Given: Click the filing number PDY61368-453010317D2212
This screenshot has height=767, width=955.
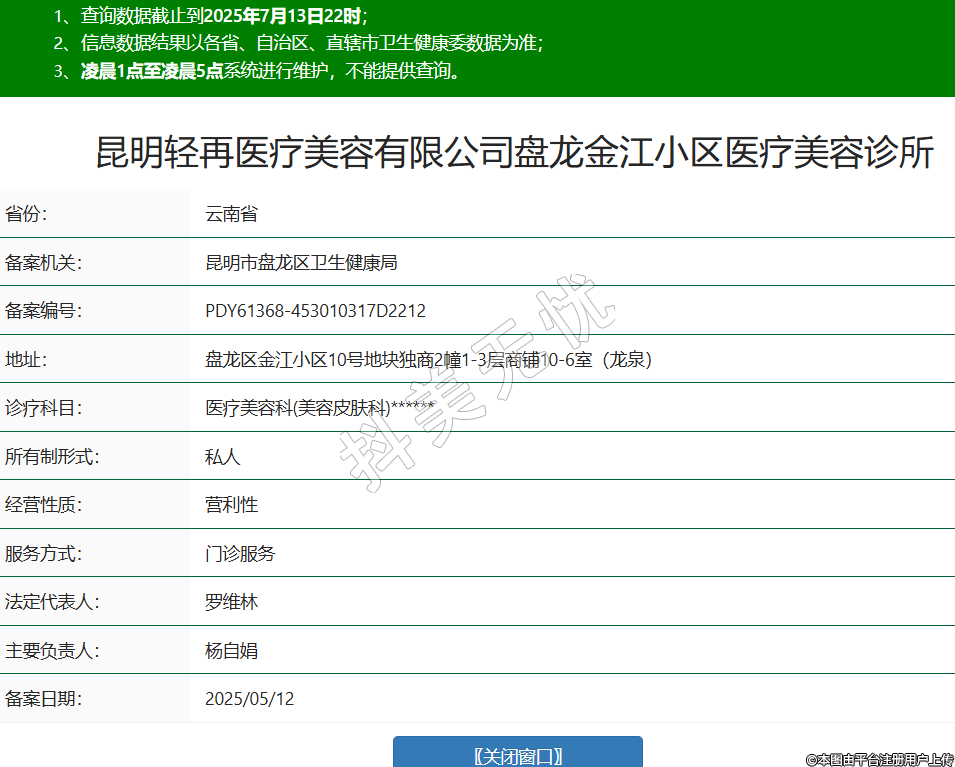Looking at the screenshot, I should tap(315, 311).
